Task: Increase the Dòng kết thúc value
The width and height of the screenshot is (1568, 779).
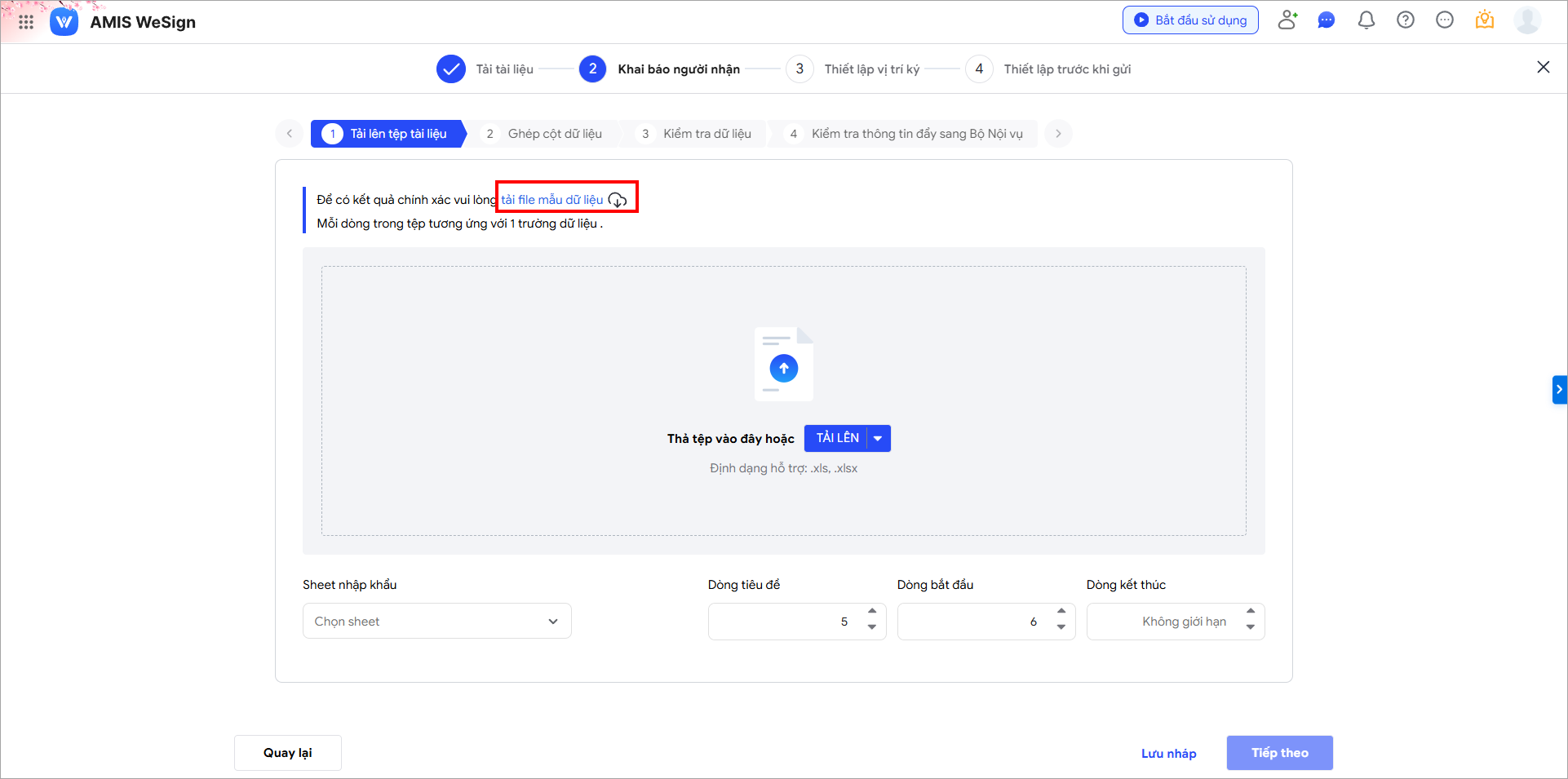Action: (1251, 611)
